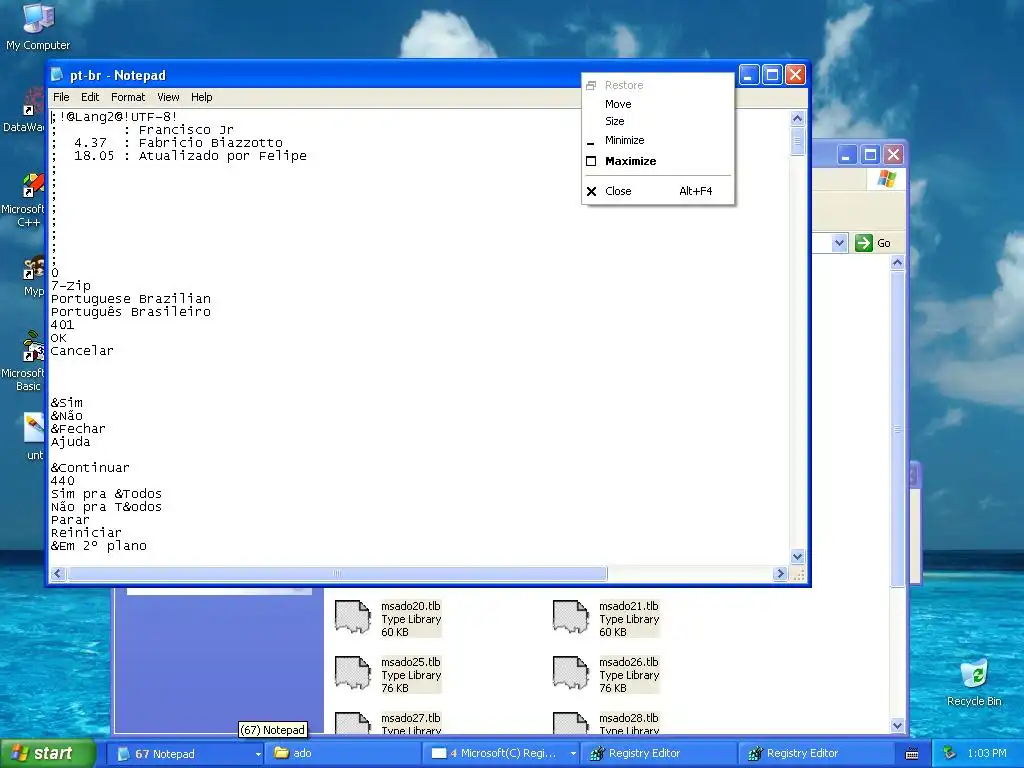Click Notepad horizontal scrollbar left arrow
Image resolution: width=1024 pixels, height=768 pixels.
pyautogui.click(x=57, y=573)
